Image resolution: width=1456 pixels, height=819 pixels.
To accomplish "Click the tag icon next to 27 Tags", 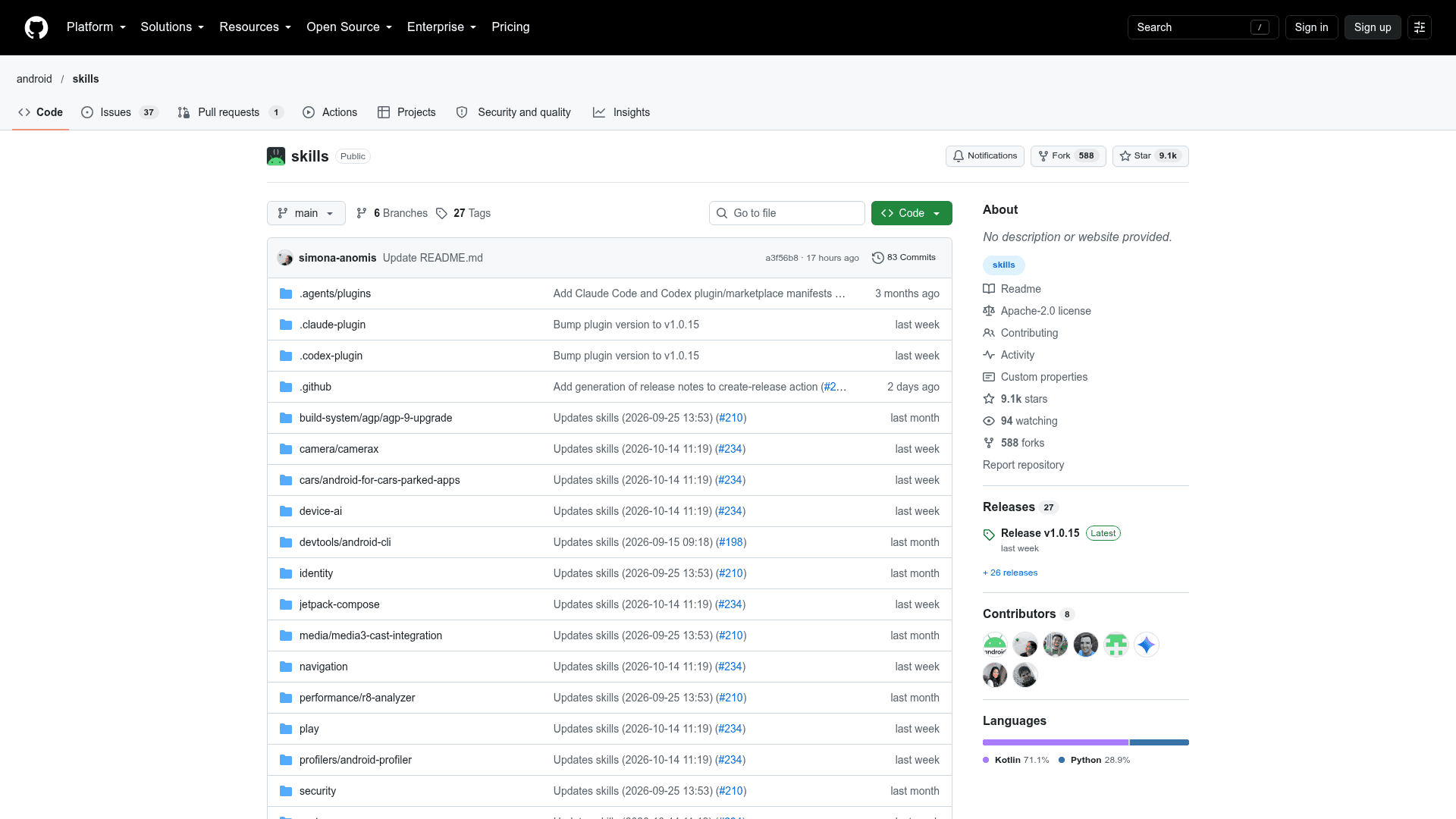I will click(x=441, y=213).
